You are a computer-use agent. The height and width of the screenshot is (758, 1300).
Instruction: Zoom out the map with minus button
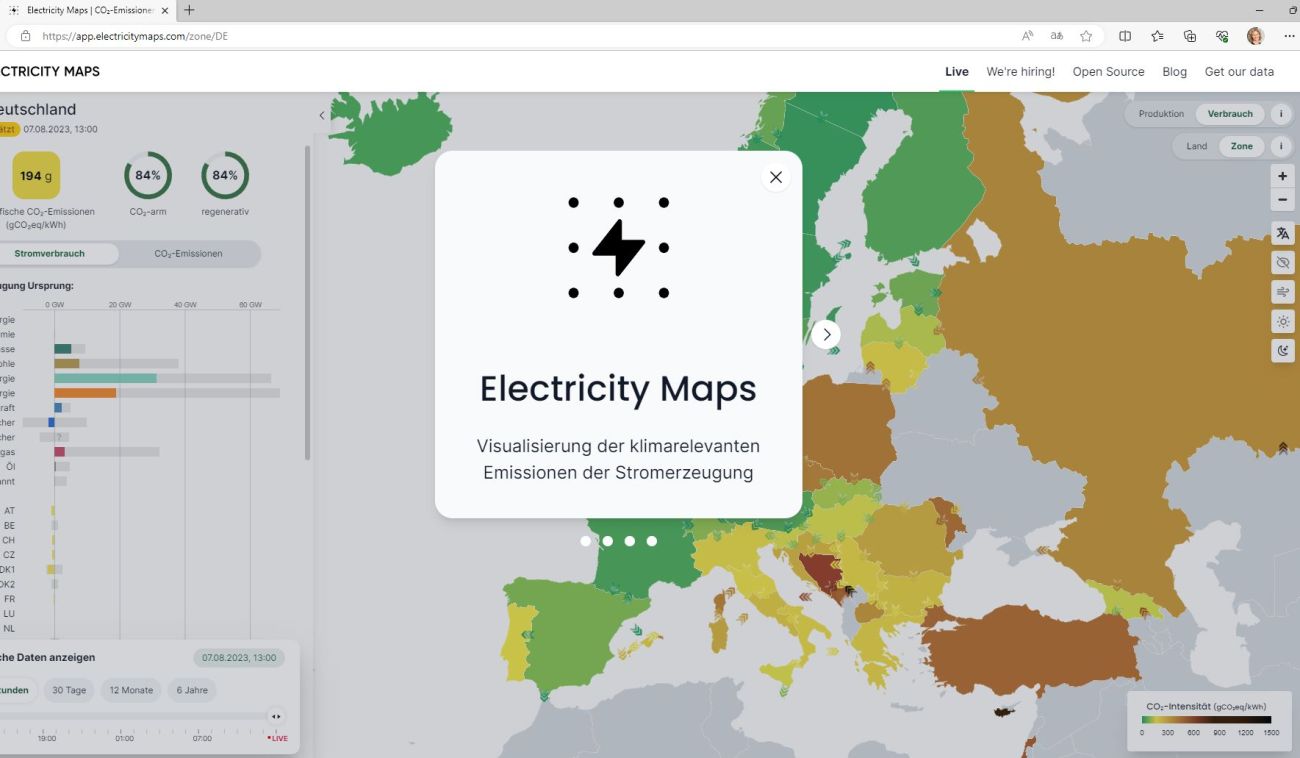pos(1283,199)
